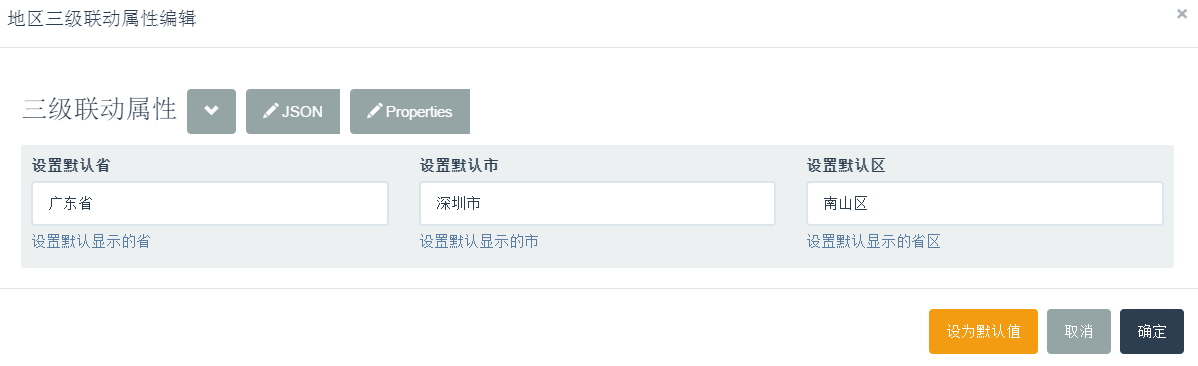
Task: Open the JSON editor button
Action: (x=293, y=112)
